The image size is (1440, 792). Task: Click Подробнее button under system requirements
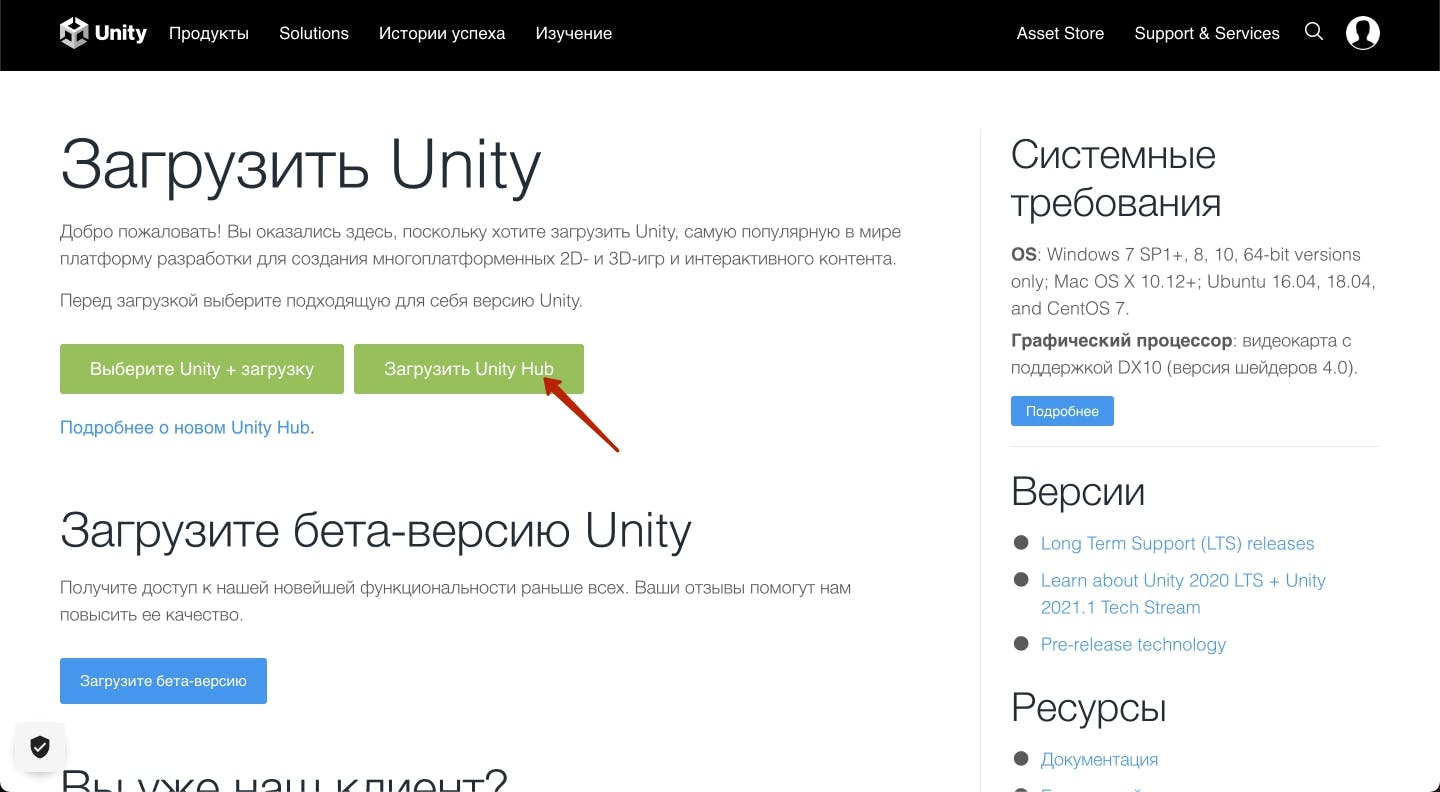tap(1062, 411)
